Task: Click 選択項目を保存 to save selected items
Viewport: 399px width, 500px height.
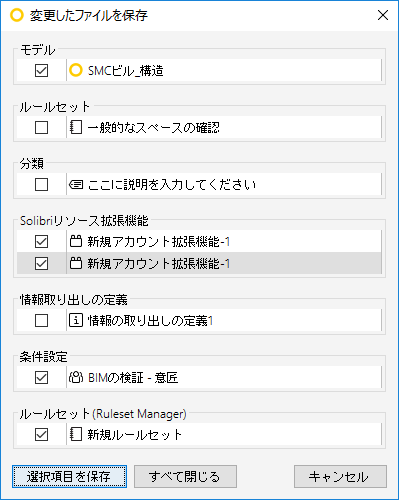Action: tap(69, 477)
